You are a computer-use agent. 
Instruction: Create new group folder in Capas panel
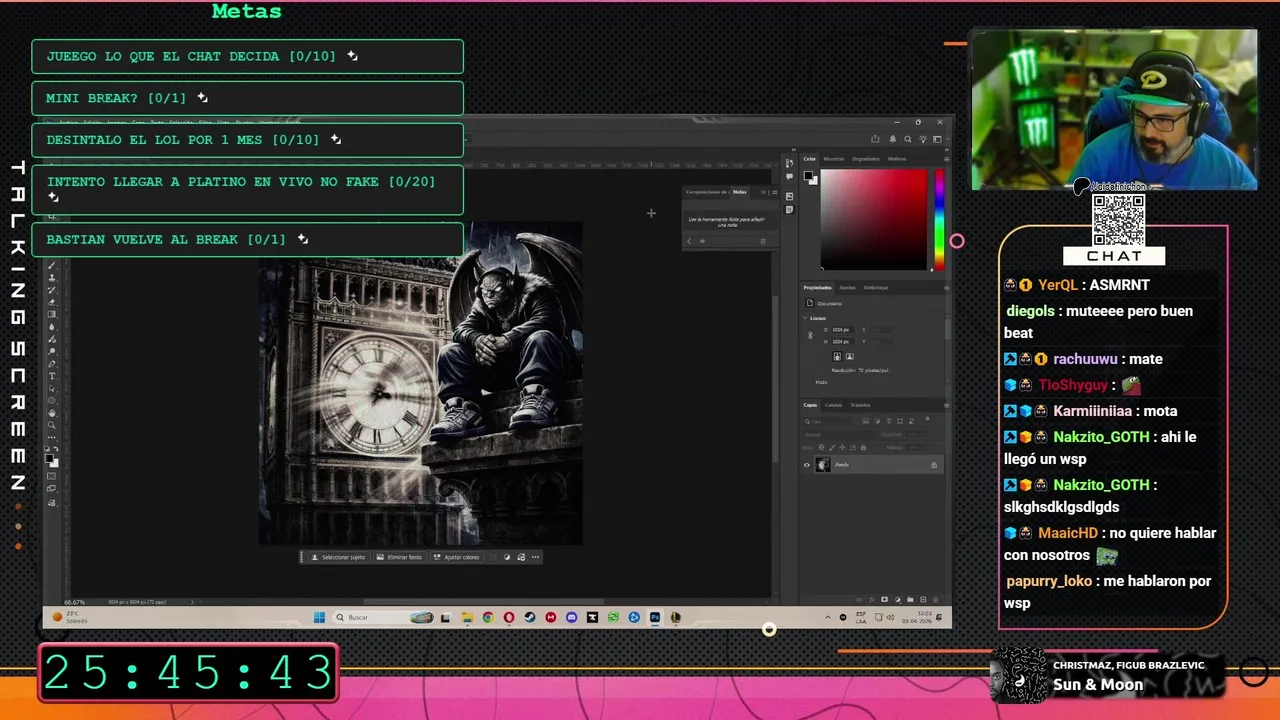click(910, 599)
